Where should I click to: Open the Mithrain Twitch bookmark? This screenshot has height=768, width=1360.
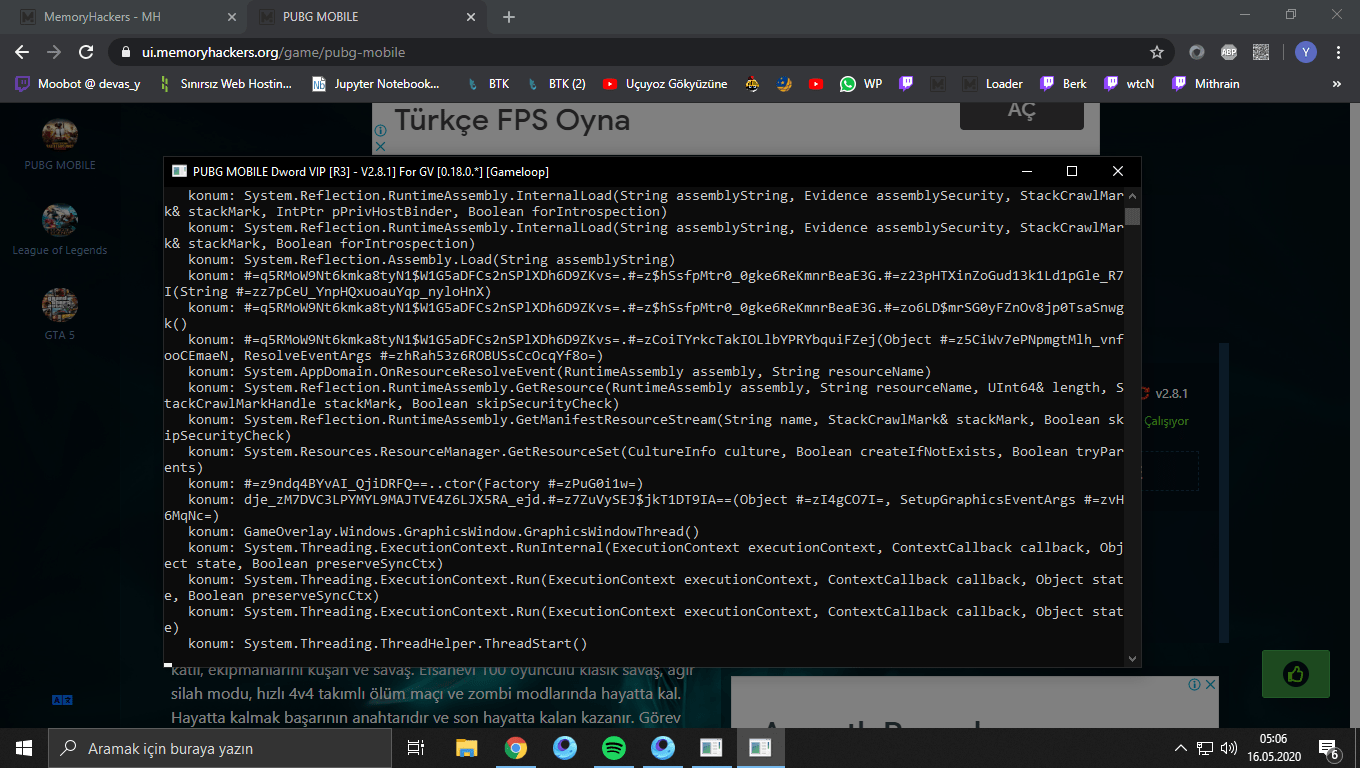click(1205, 84)
